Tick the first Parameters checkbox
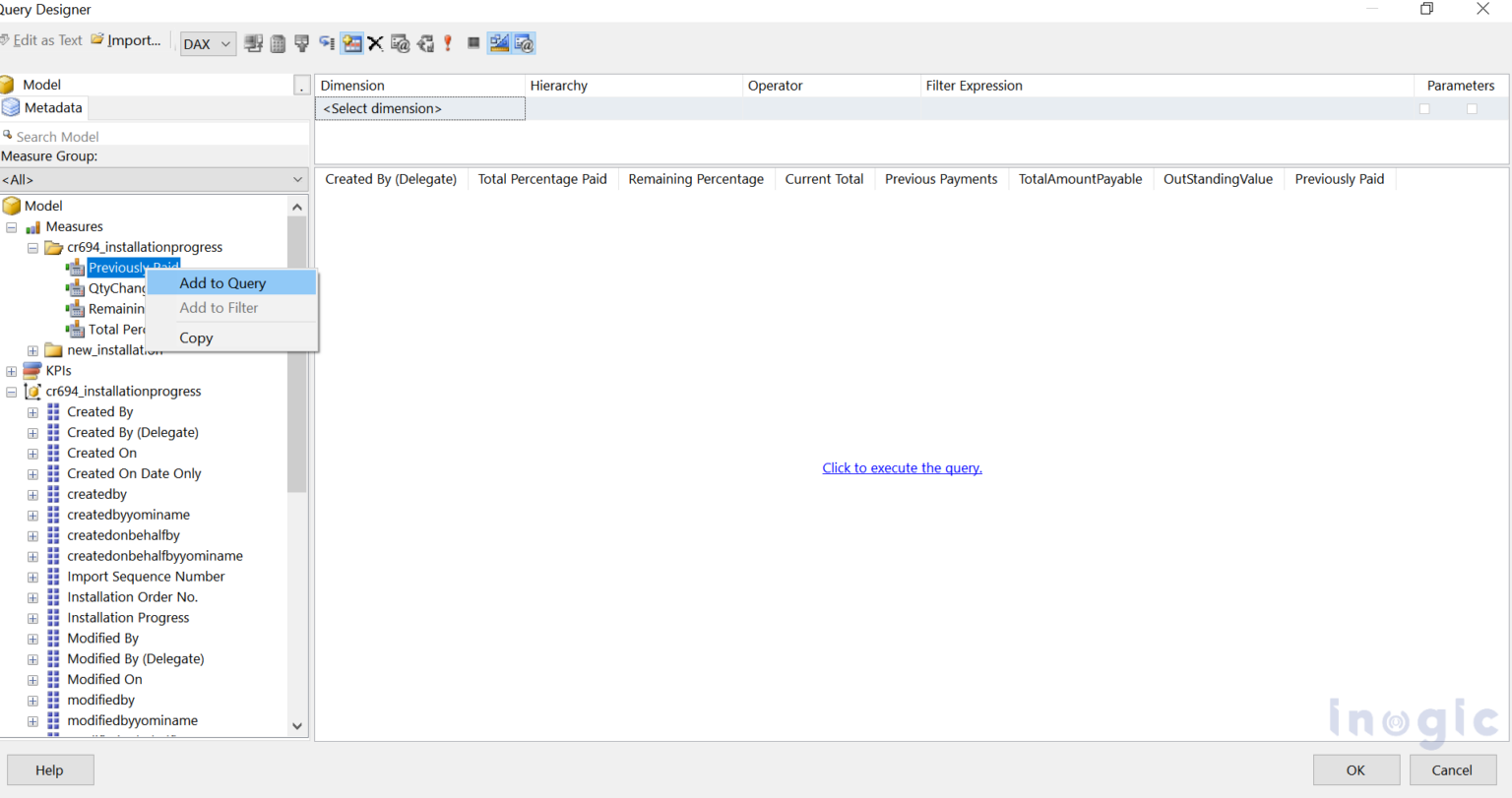The height and width of the screenshot is (798, 1512). pos(1424,109)
